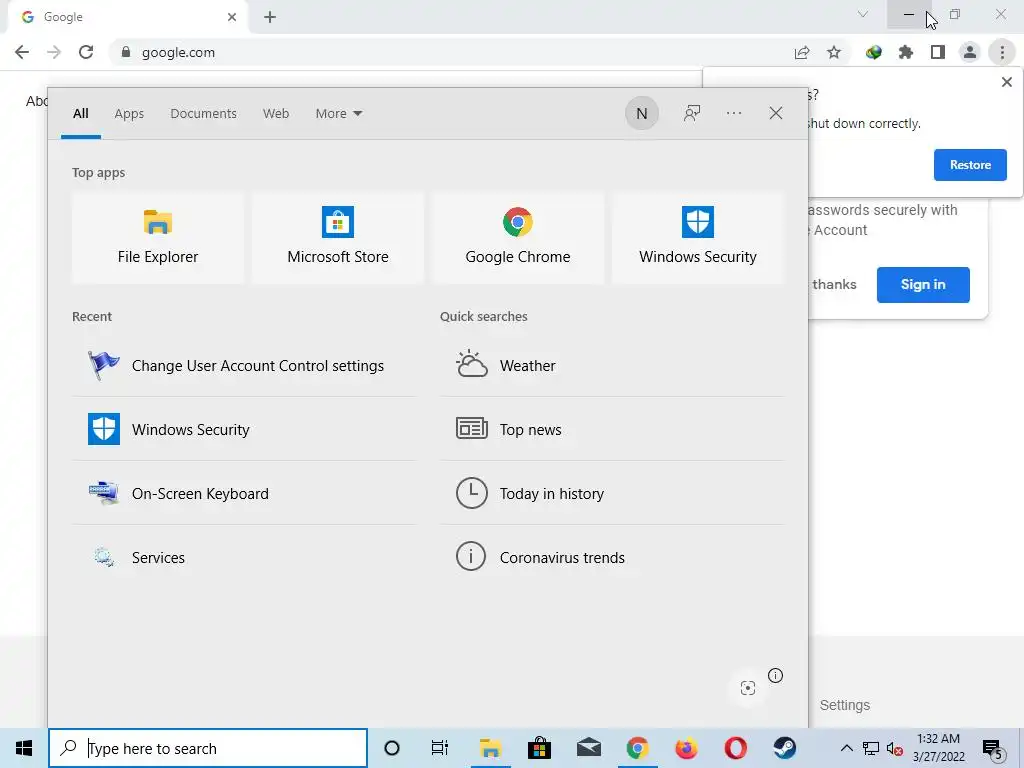The width and height of the screenshot is (1024, 768).
Task: Click the download manager extension icon
Action: coord(874,52)
